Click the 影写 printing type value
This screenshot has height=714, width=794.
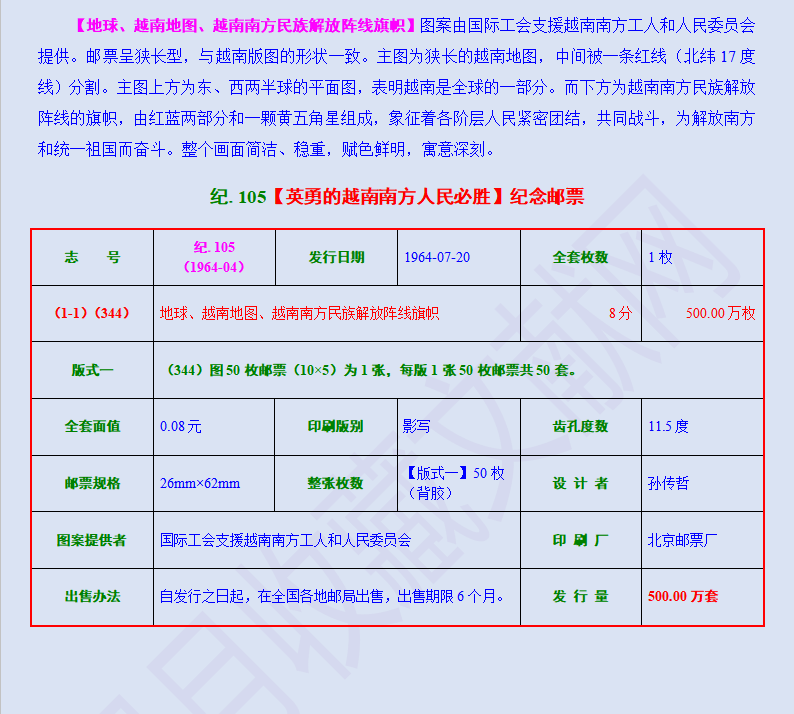click(x=416, y=426)
